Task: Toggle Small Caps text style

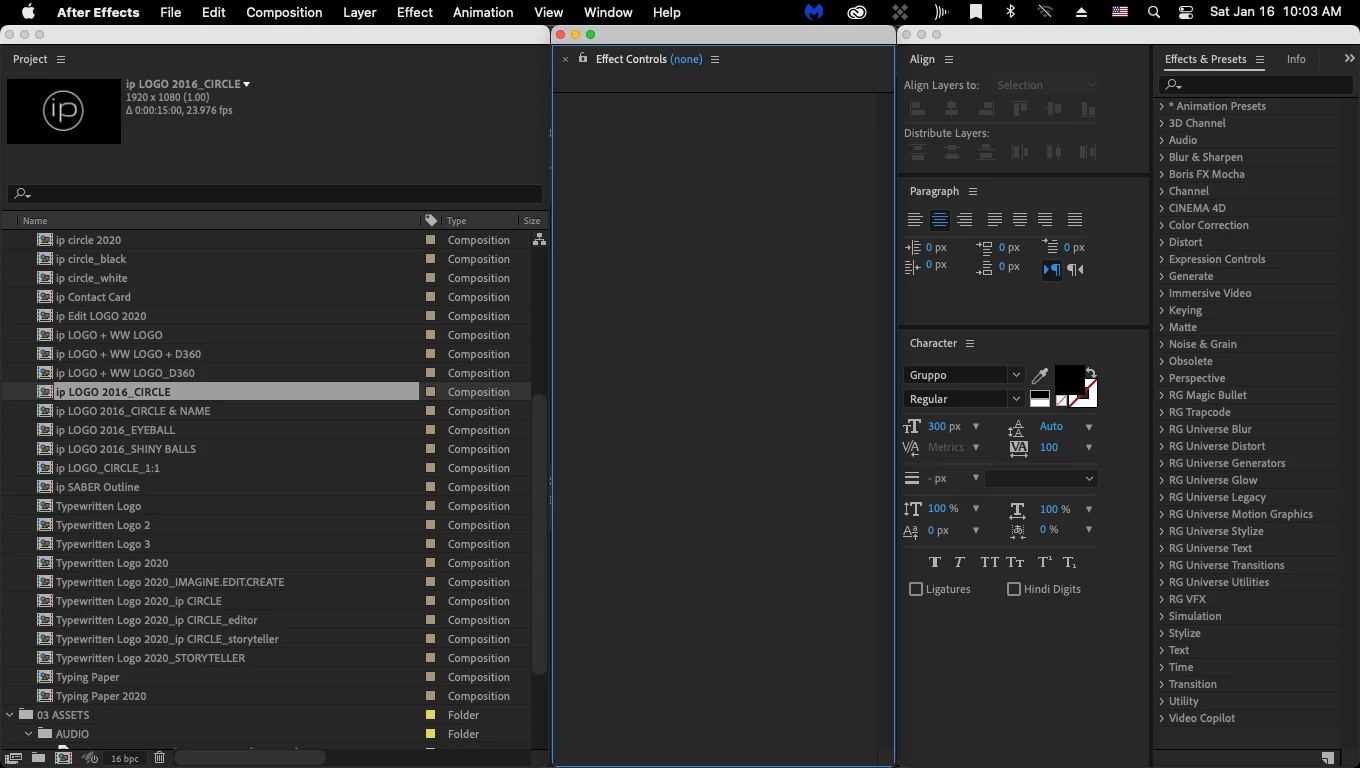Action: tap(1015, 562)
